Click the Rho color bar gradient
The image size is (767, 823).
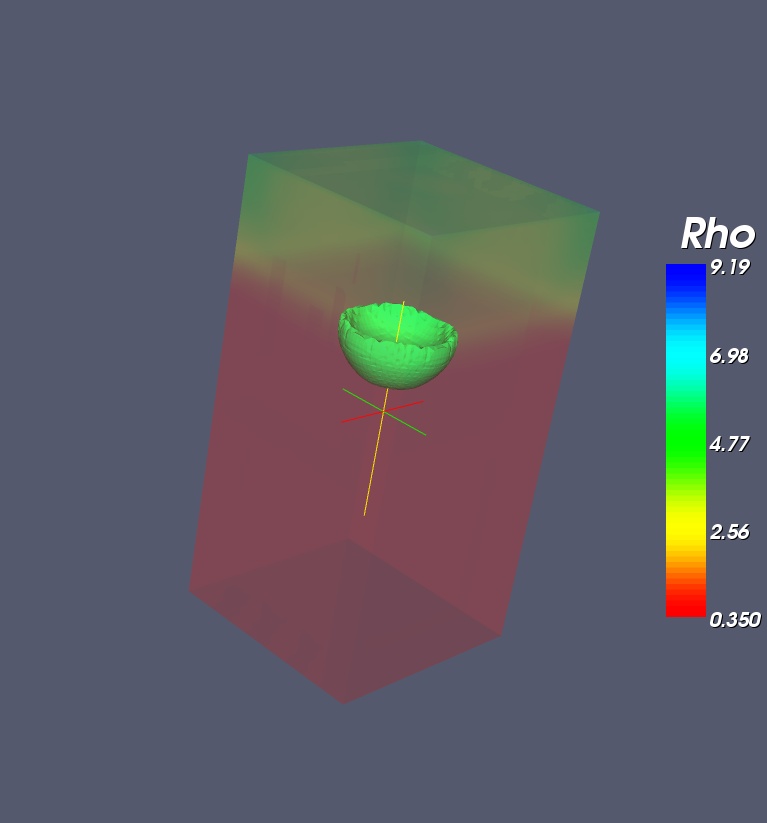pos(686,440)
